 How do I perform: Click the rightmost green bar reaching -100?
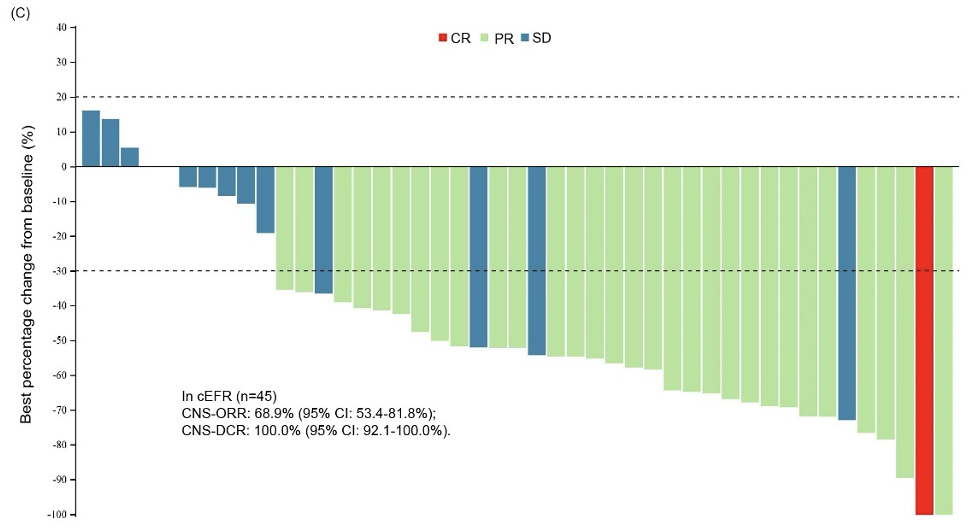click(x=943, y=340)
